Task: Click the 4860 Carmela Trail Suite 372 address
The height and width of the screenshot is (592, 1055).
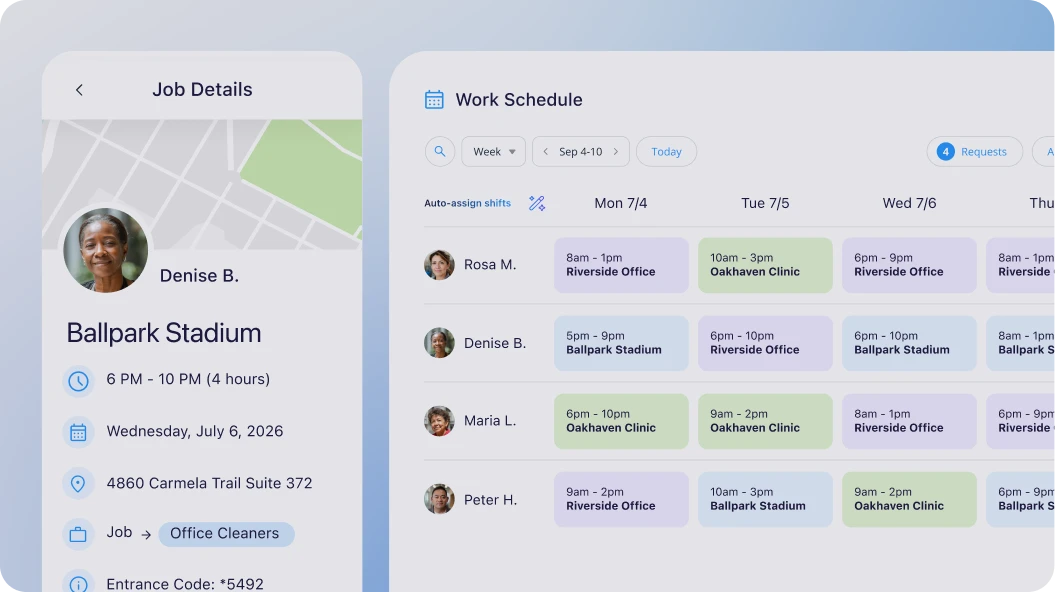Action: coord(209,483)
